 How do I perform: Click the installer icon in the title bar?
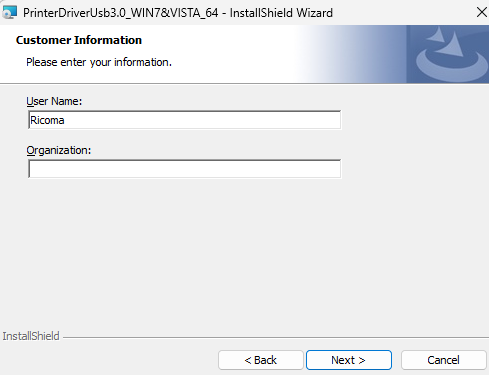(x=9, y=12)
